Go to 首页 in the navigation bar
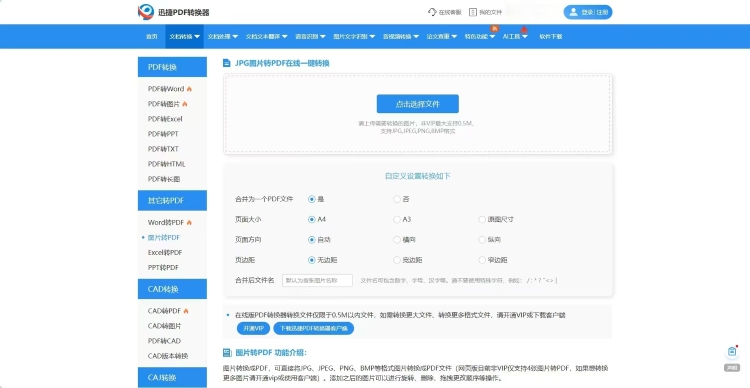This screenshot has height=388, width=750. pyautogui.click(x=152, y=36)
